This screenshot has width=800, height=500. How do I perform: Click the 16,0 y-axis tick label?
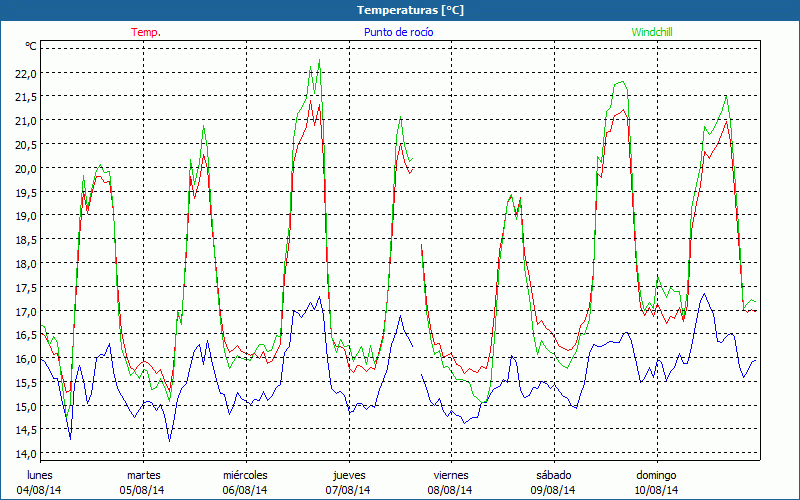click(26, 359)
